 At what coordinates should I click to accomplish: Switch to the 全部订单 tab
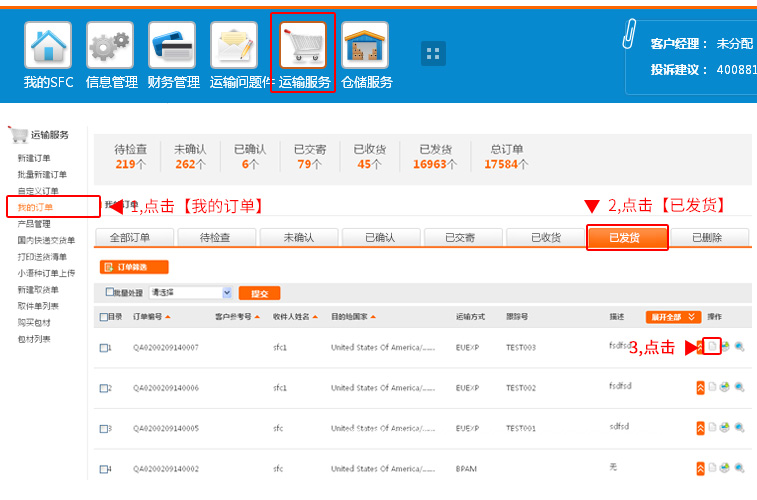[x=135, y=238]
